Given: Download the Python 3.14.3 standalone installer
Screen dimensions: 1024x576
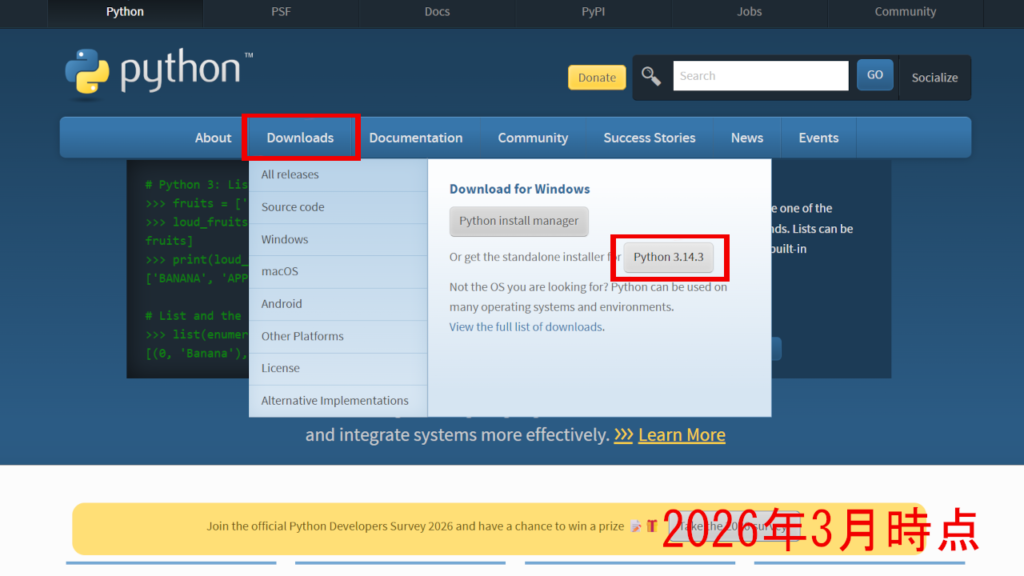Looking at the screenshot, I should (x=668, y=257).
